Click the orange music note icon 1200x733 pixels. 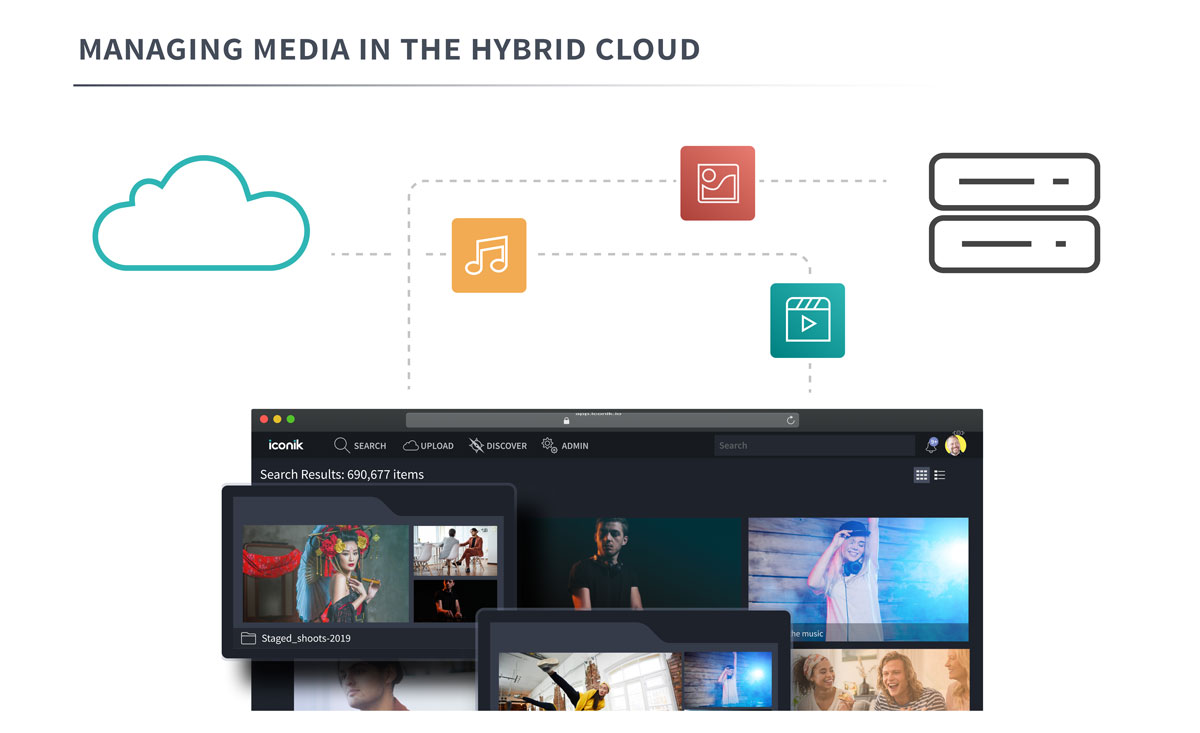tap(489, 255)
